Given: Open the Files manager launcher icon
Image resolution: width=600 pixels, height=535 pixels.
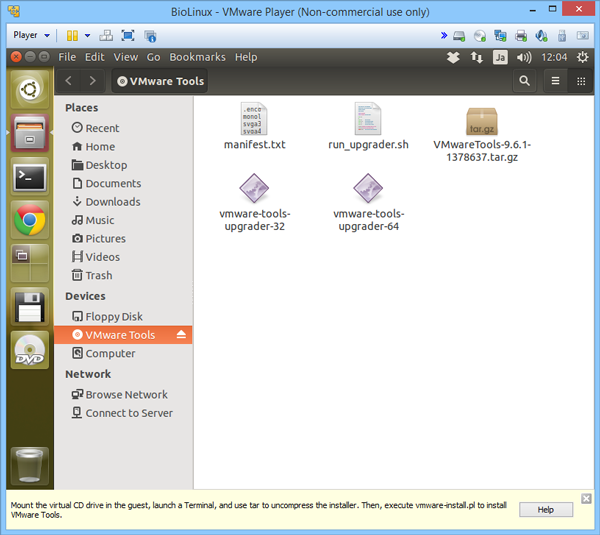Looking at the screenshot, I should (30, 133).
